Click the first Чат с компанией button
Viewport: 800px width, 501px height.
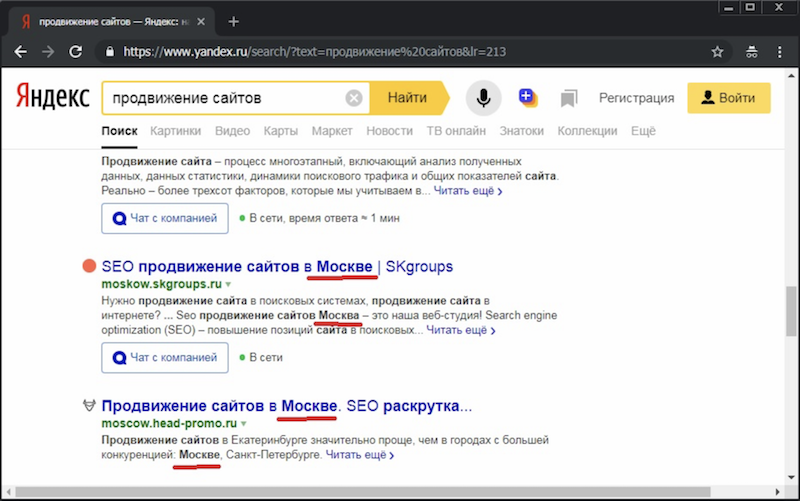(165, 218)
